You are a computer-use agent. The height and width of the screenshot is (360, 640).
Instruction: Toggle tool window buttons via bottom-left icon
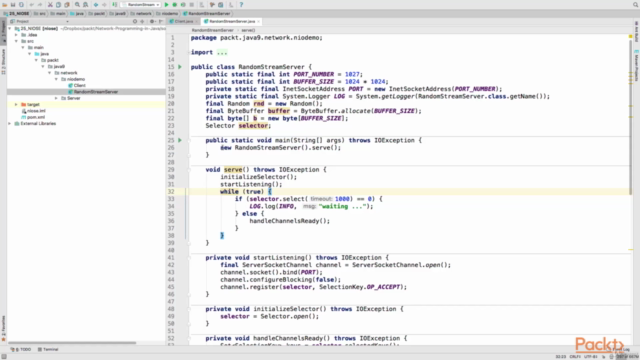tap(4, 356)
